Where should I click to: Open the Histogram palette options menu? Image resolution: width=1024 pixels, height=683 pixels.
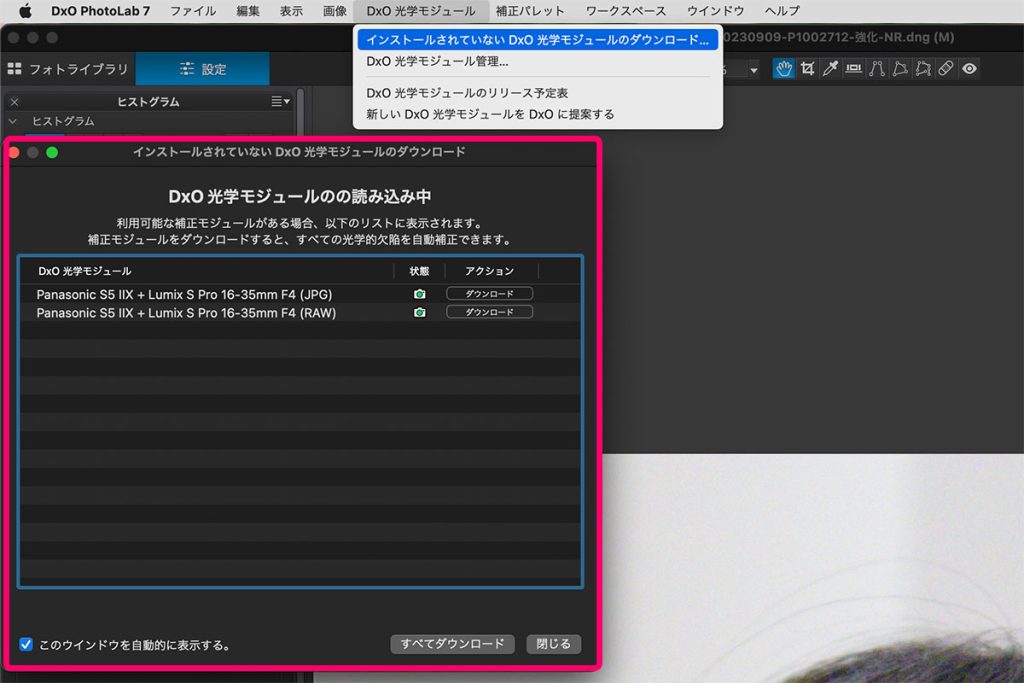pos(280,101)
